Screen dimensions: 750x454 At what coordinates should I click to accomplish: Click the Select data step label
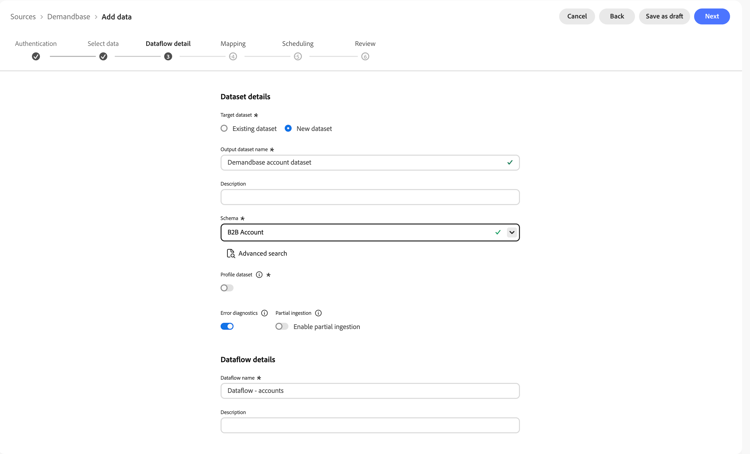pyautogui.click(x=103, y=44)
